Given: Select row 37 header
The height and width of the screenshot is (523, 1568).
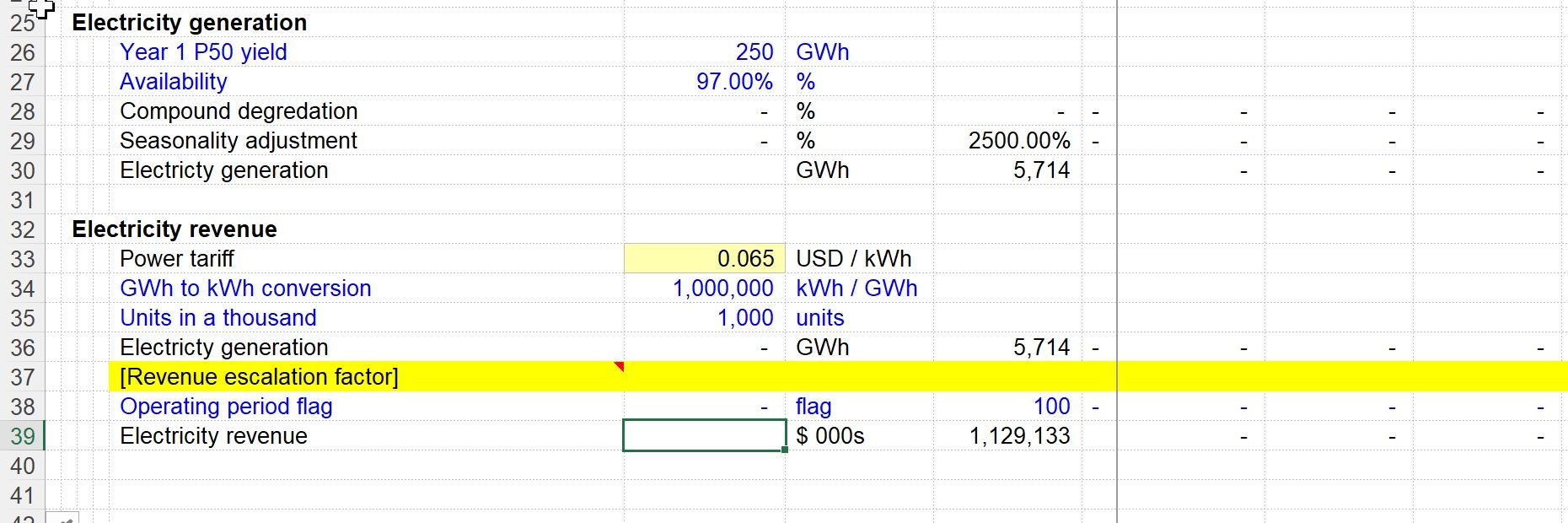Looking at the screenshot, I should tap(23, 377).
